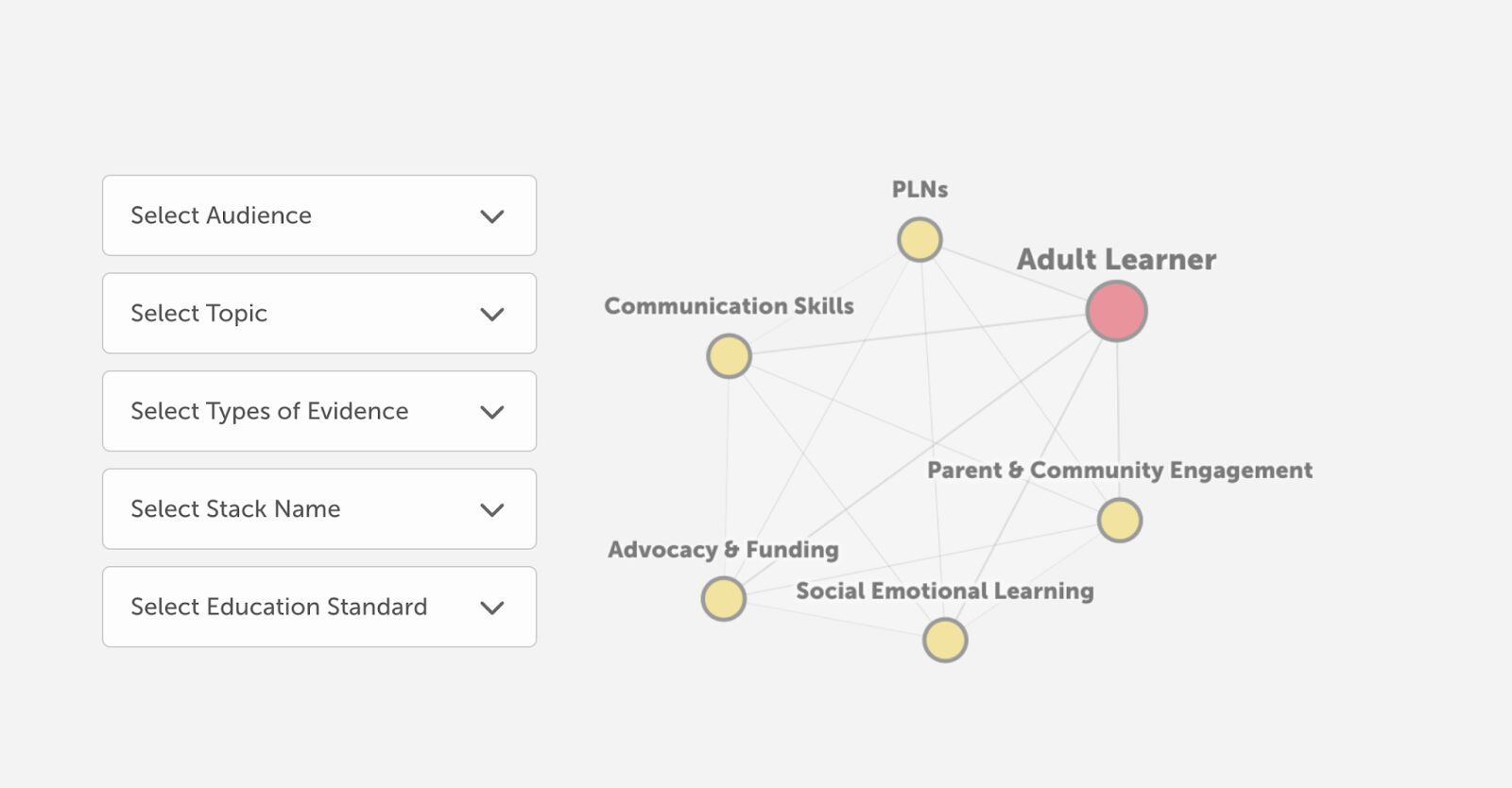
Task: Open the Select Audience dropdown
Action: [x=319, y=215]
